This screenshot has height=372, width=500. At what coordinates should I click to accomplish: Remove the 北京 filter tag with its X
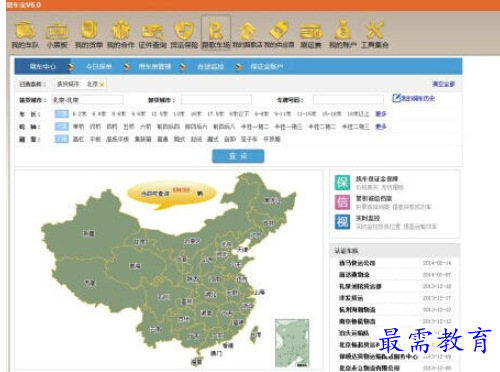pyautogui.click(x=102, y=84)
